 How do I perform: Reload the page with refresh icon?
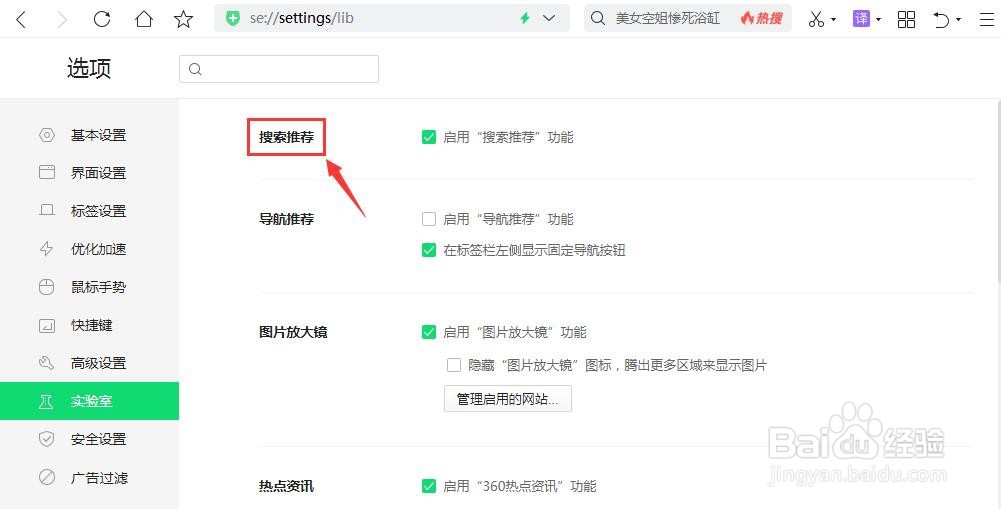click(102, 19)
